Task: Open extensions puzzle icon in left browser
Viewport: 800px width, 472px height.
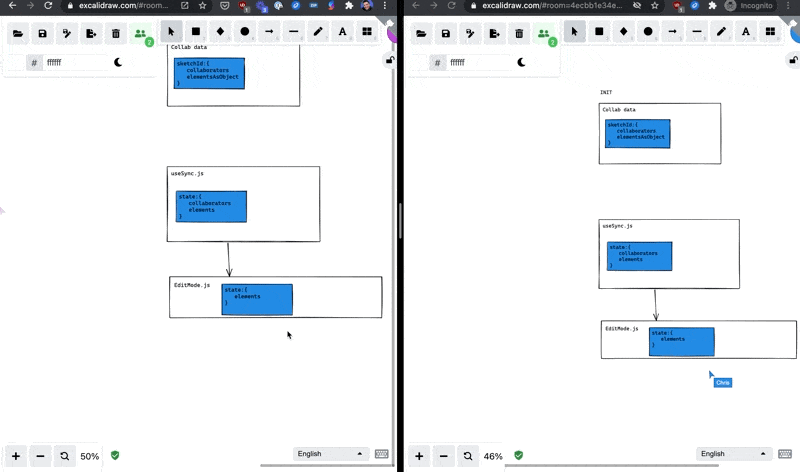Action: [x=349, y=6]
